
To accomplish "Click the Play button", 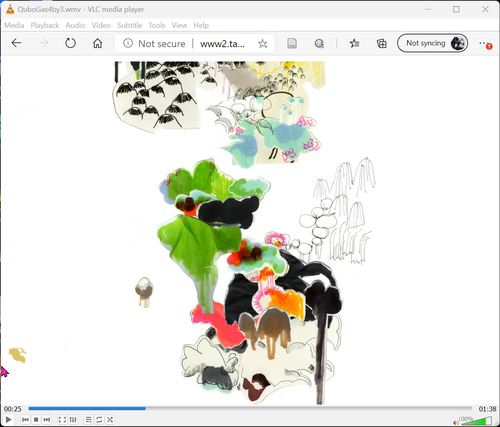I will pyautogui.click(x=9, y=419).
